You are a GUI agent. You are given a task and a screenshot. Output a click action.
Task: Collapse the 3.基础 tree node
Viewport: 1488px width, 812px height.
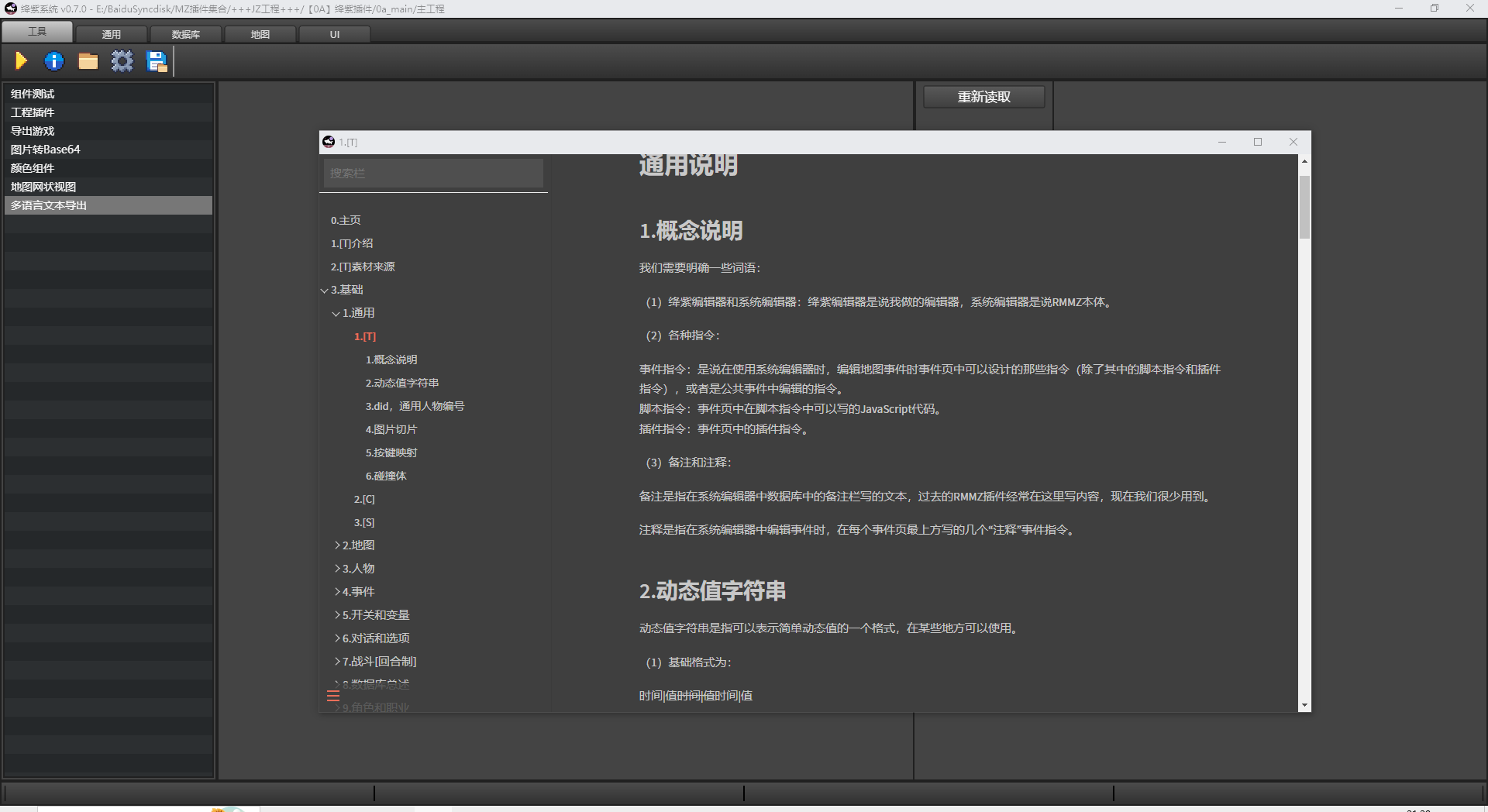[x=325, y=290]
